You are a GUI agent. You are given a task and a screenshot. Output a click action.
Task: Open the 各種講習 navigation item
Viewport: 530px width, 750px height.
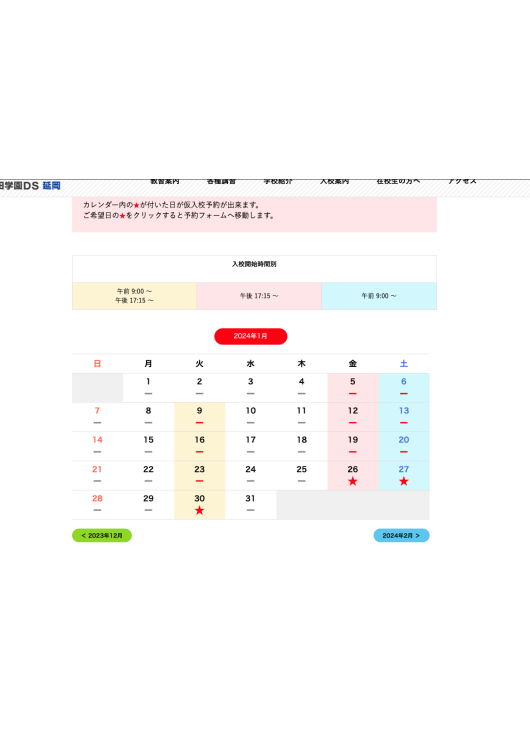pos(221,181)
